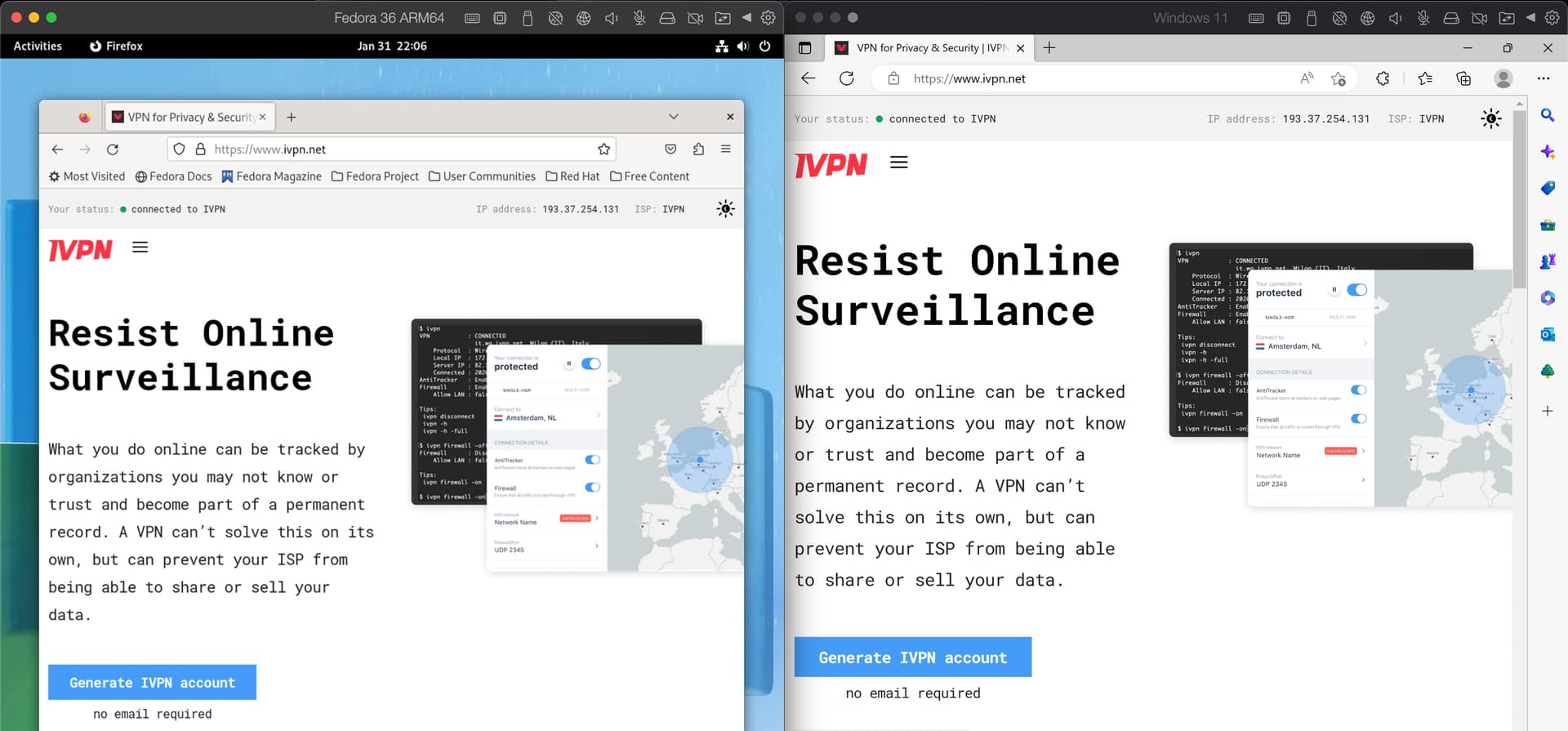
Task: Expand the Fedora Project bookmarks folder
Action: point(375,176)
